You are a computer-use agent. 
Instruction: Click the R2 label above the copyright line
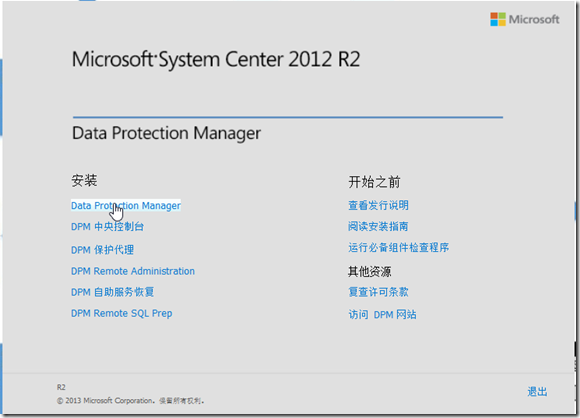[61, 387]
